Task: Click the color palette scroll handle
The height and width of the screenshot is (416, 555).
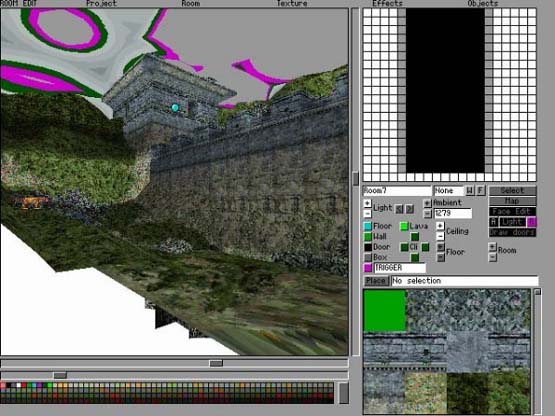Action: [344, 393]
